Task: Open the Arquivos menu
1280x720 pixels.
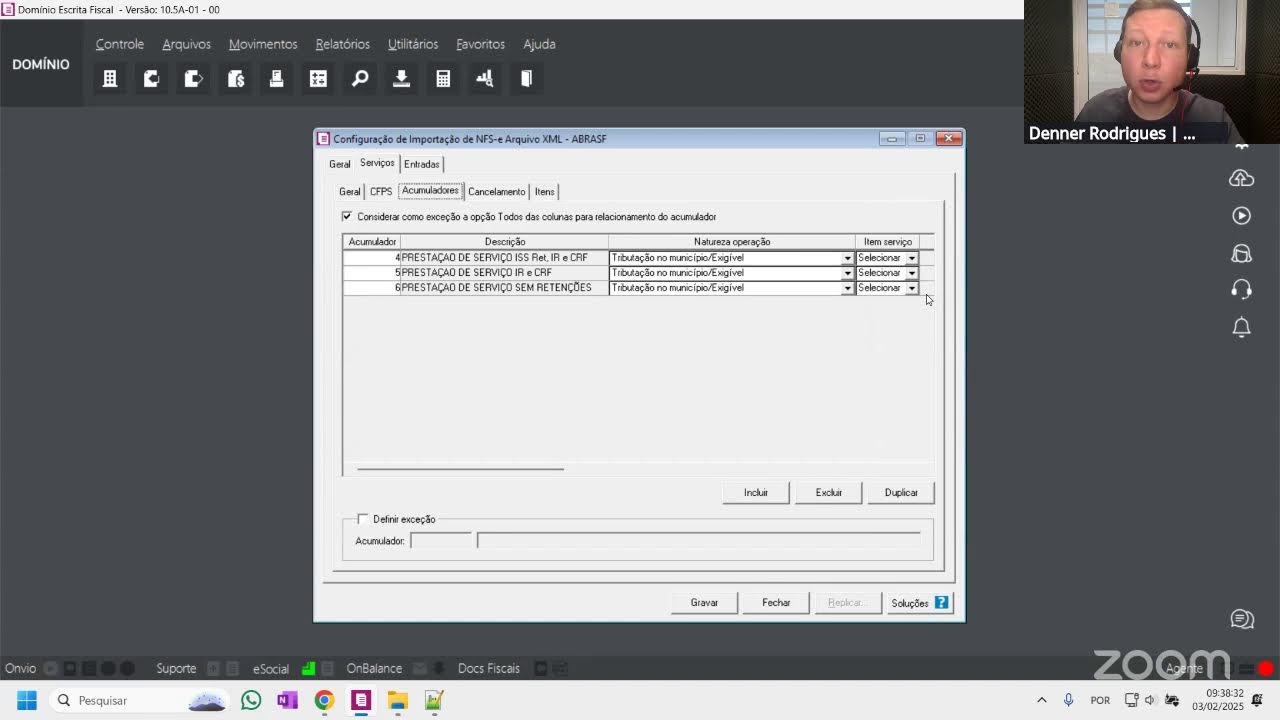Action: coord(186,44)
